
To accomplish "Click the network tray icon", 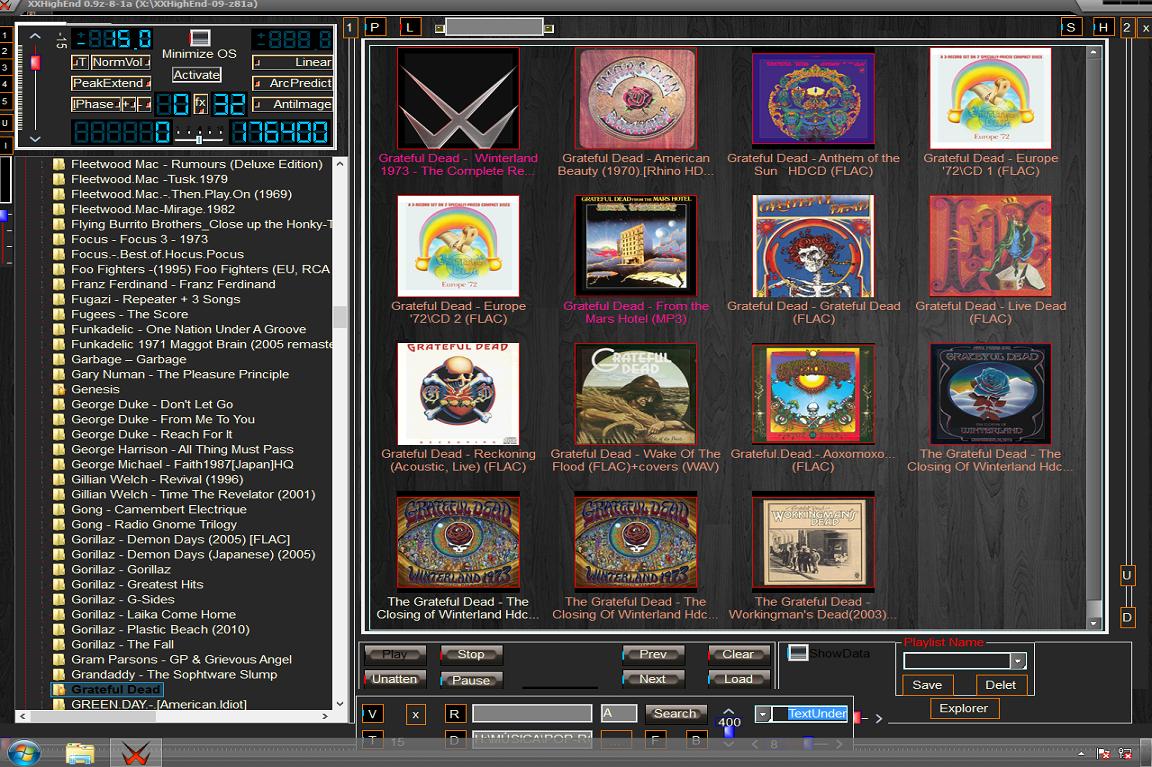I will 1125,754.
